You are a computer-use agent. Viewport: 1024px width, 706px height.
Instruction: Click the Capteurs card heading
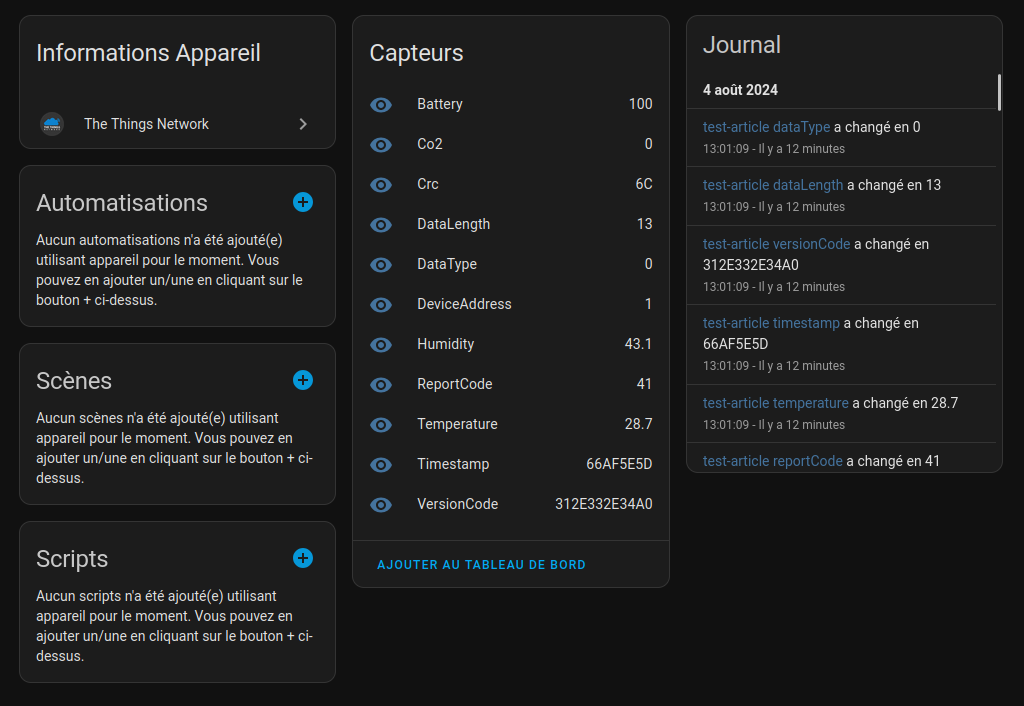[416, 53]
